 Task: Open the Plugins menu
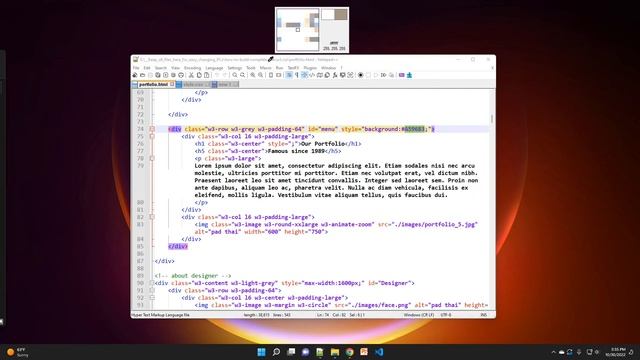(x=310, y=68)
